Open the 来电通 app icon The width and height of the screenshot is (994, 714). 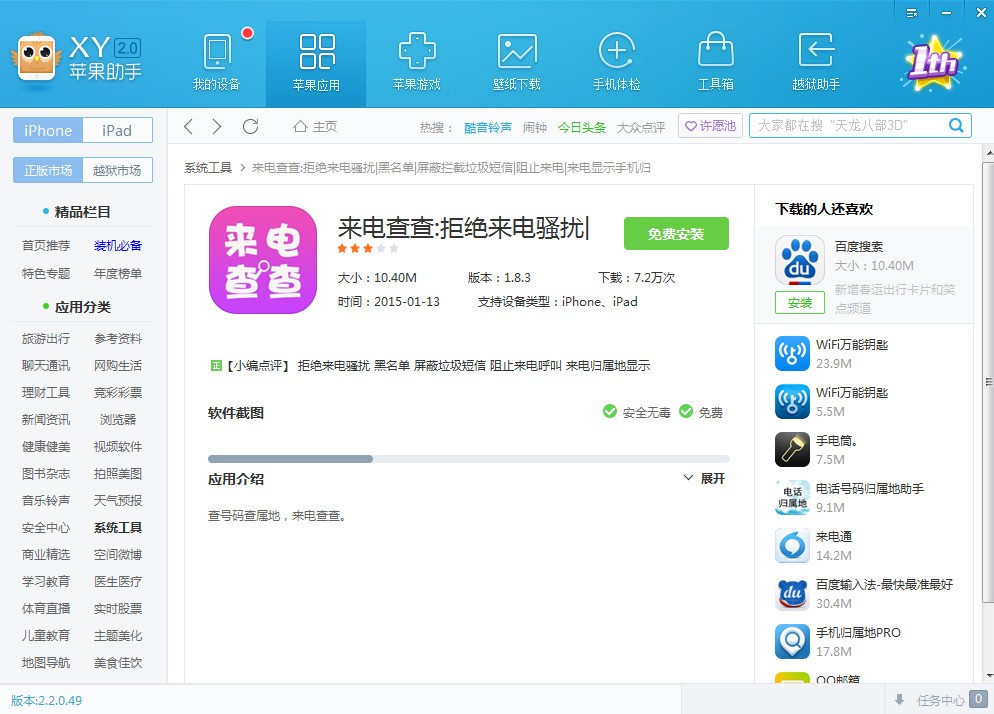click(x=792, y=545)
